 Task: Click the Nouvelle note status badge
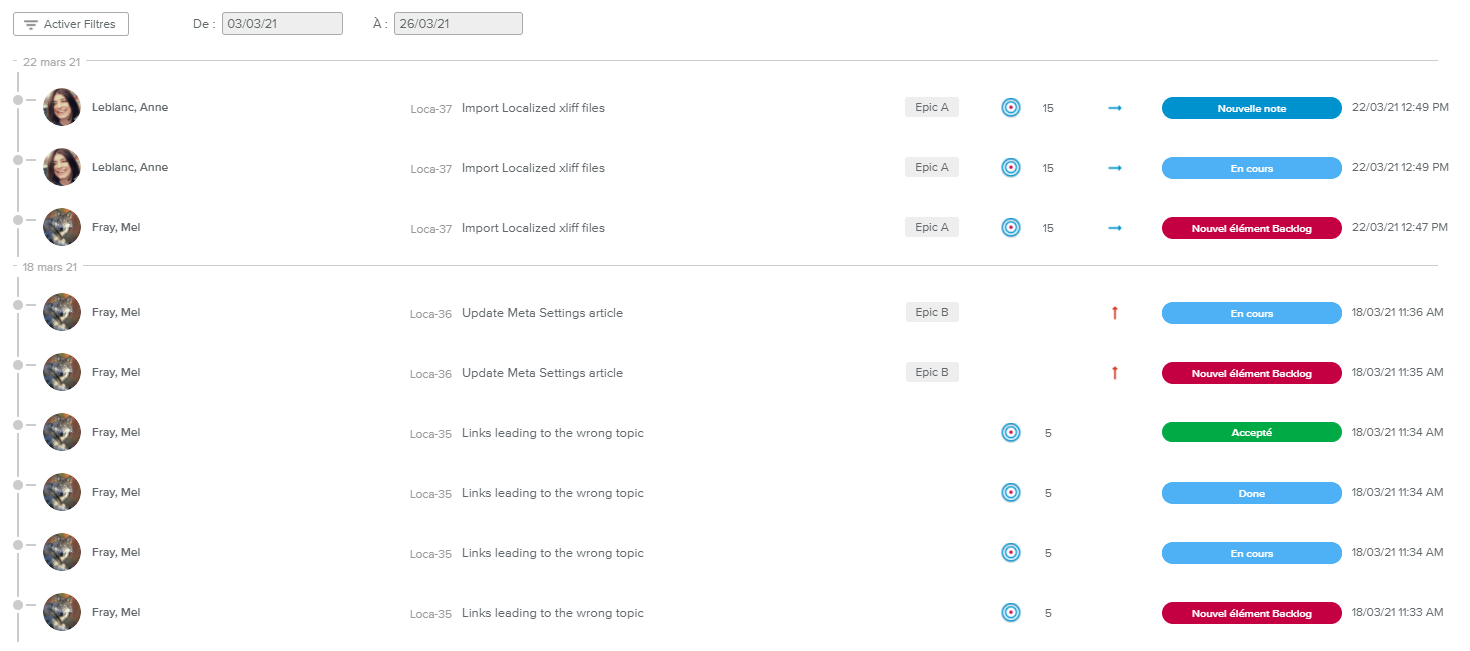point(1251,108)
